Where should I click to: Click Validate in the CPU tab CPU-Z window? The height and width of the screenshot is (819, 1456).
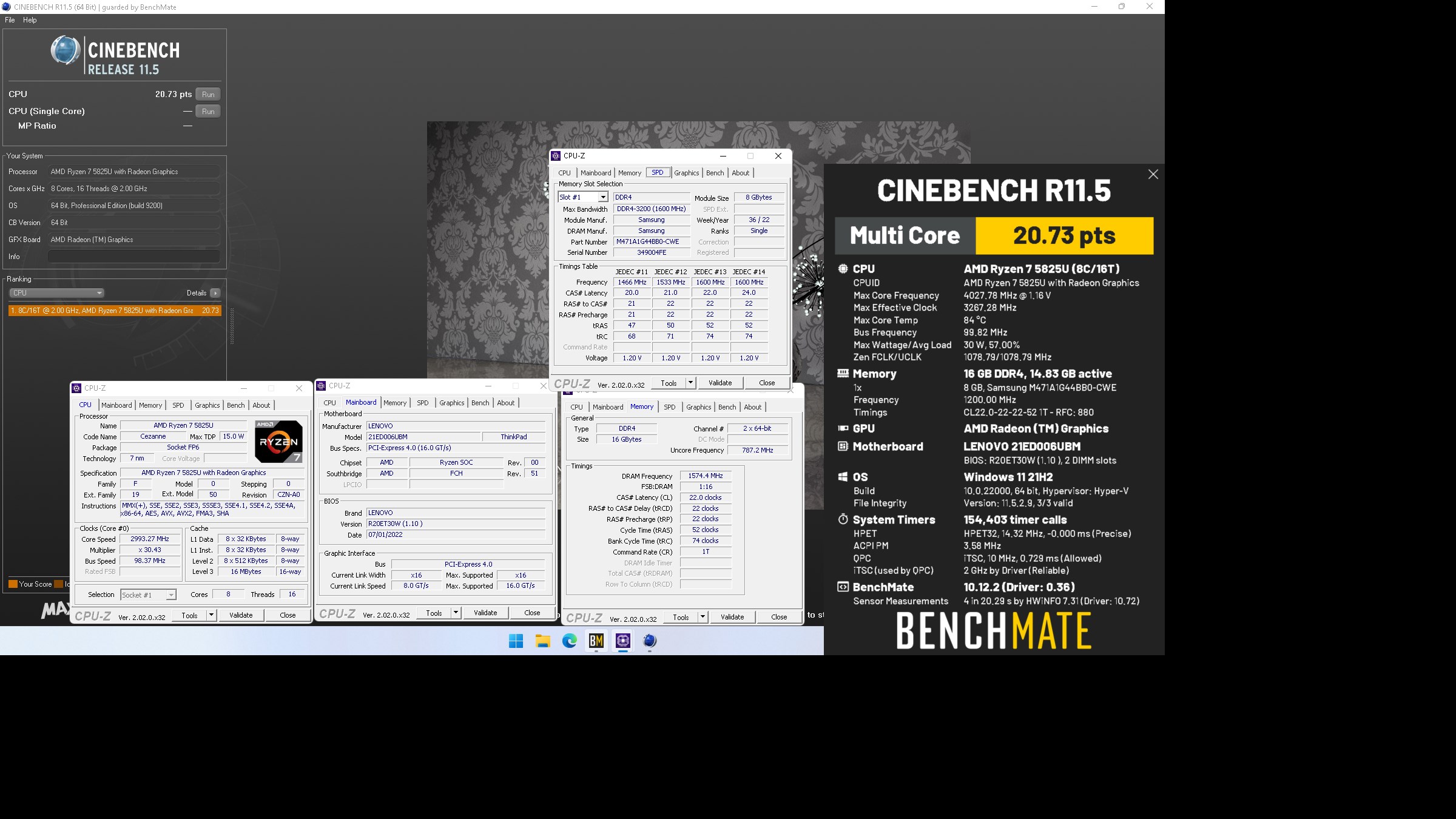(x=241, y=615)
